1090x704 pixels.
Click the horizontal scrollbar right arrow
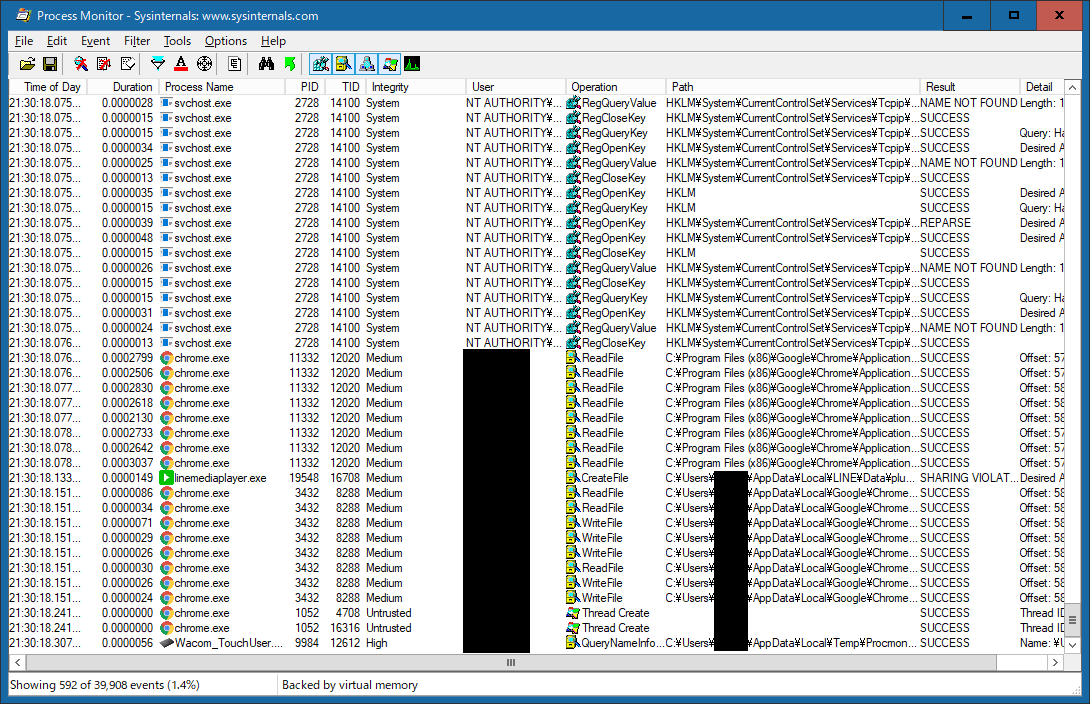click(1056, 662)
